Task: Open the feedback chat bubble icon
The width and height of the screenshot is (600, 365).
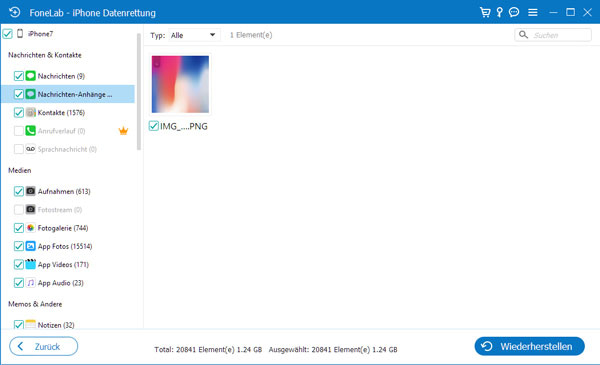Action: (514, 12)
